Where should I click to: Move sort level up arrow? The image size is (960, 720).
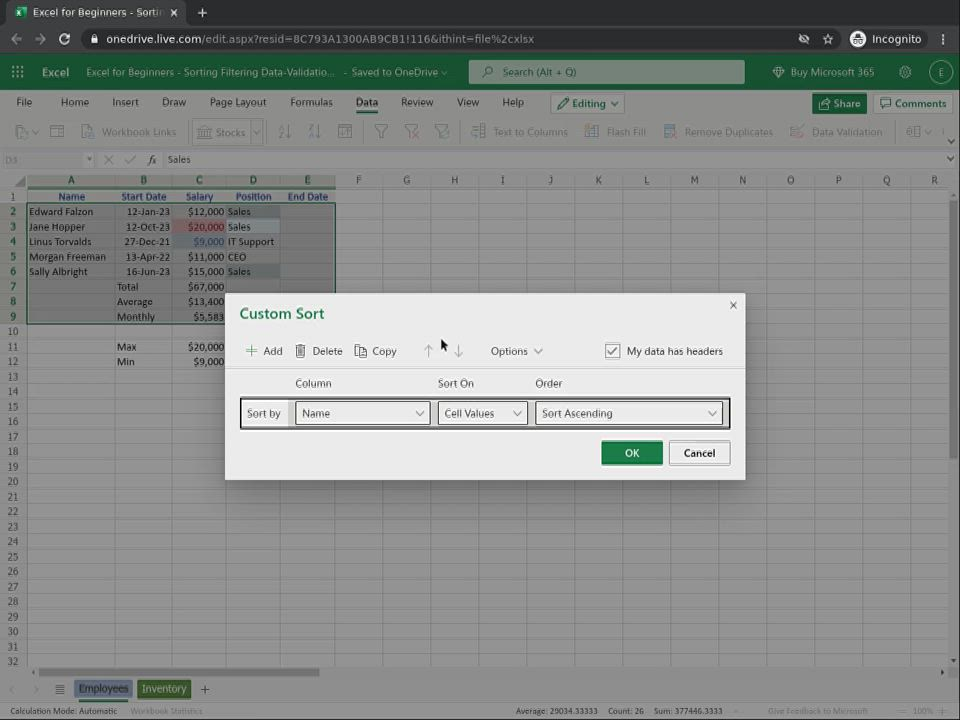(x=428, y=351)
